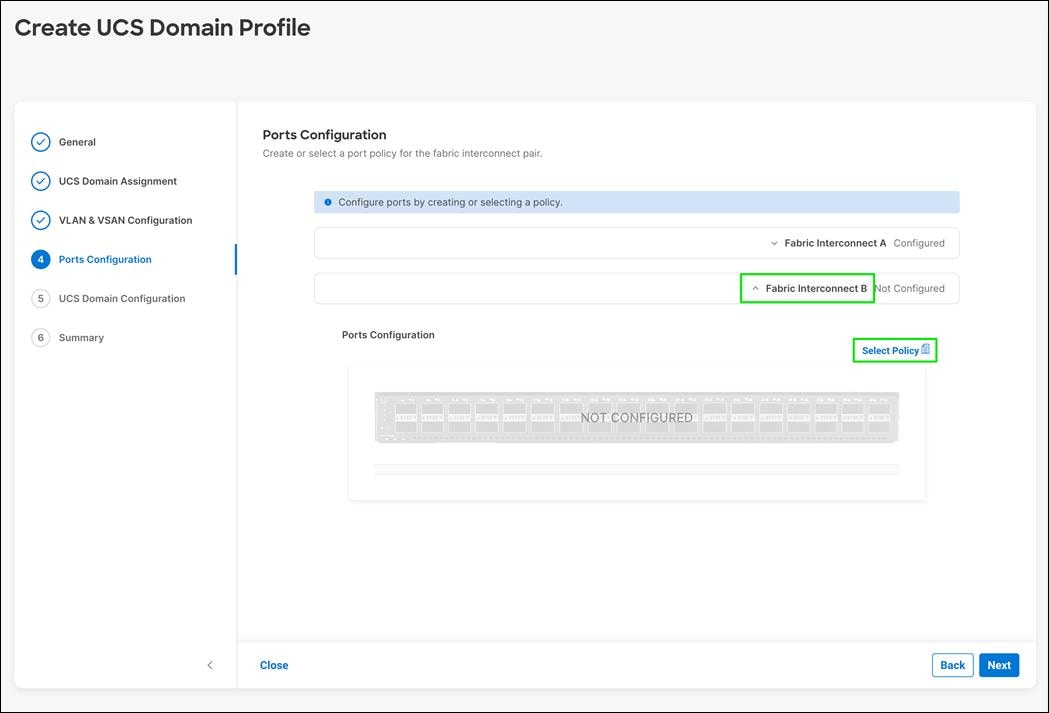Go back using the Back button
This screenshot has height=713, width=1049.
pyautogui.click(x=952, y=664)
